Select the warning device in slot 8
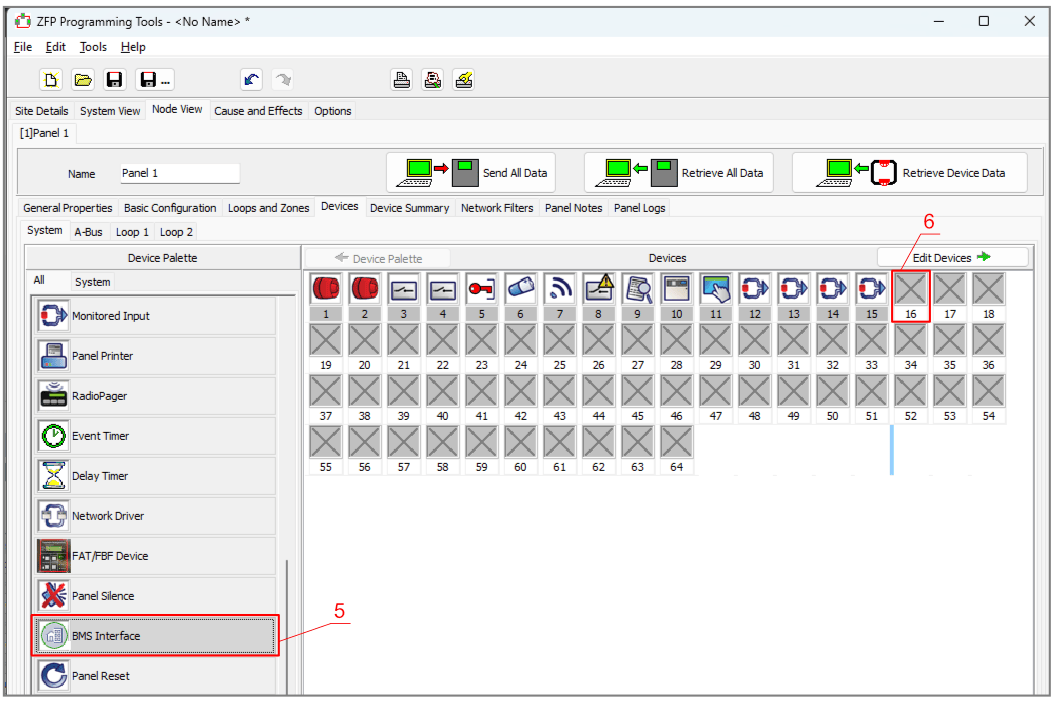The image size is (1054, 703). (x=598, y=289)
